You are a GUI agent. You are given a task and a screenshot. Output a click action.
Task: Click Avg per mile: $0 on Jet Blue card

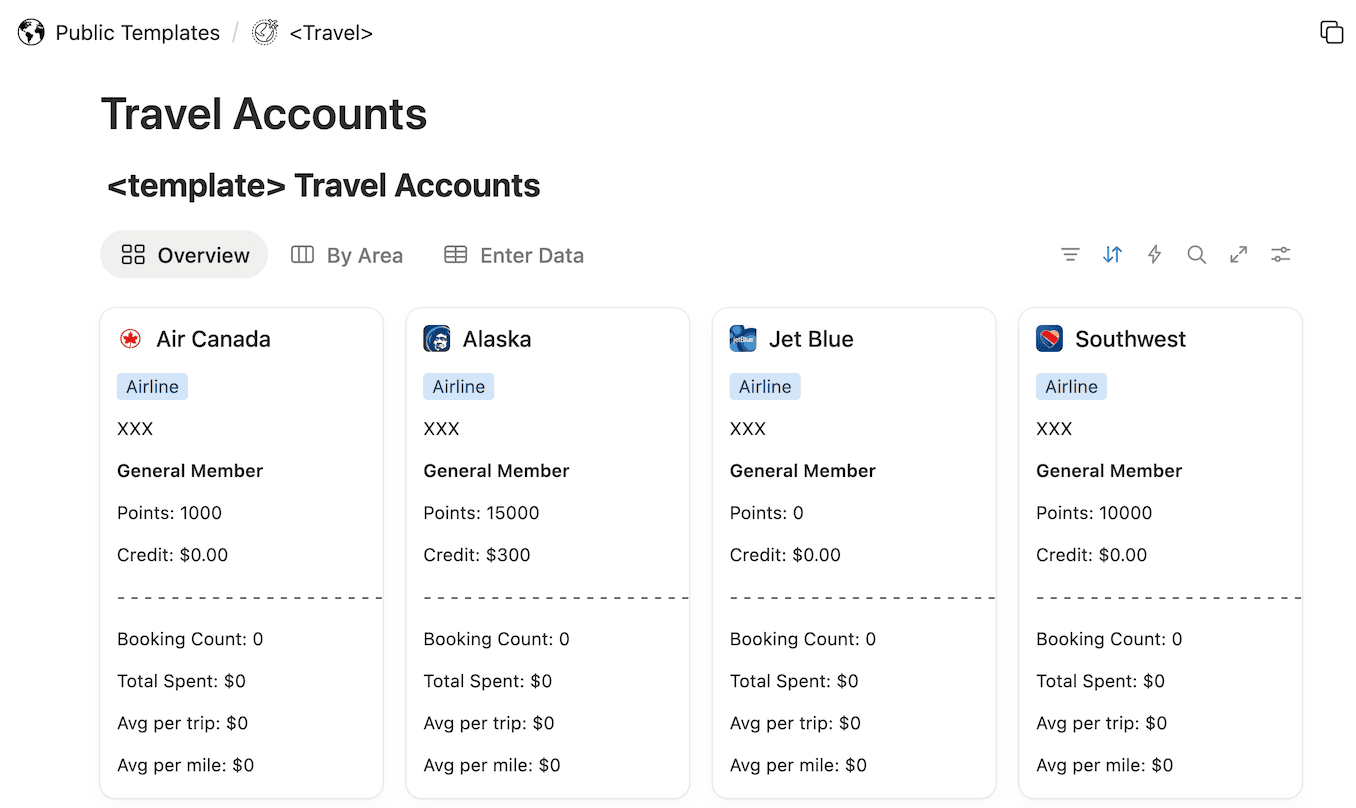pyautogui.click(x=799, y=765)
